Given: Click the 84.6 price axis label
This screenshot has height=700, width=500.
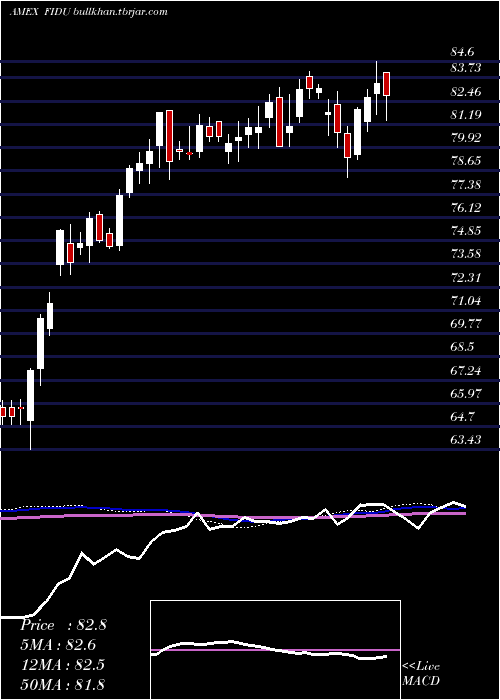Looking at the screenshot, I should pyautogui.click(x=462, y=52).
